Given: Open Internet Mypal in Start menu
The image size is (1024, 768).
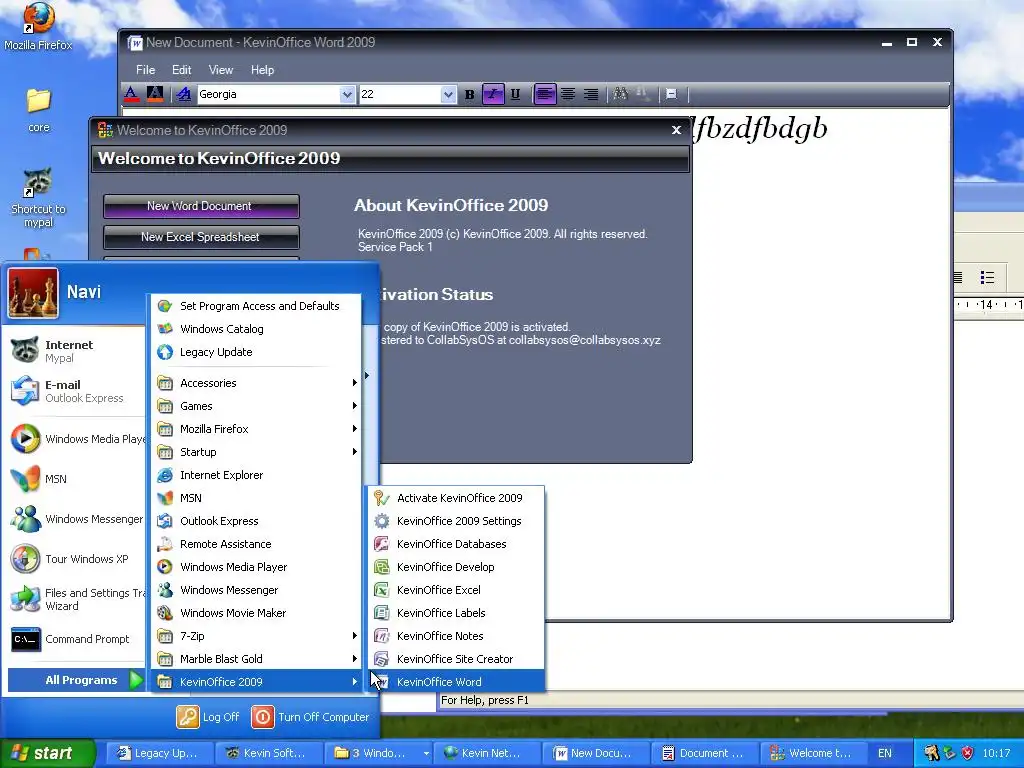Looking at the screenshot, I should pyautogui.click(x=75, y=351).
